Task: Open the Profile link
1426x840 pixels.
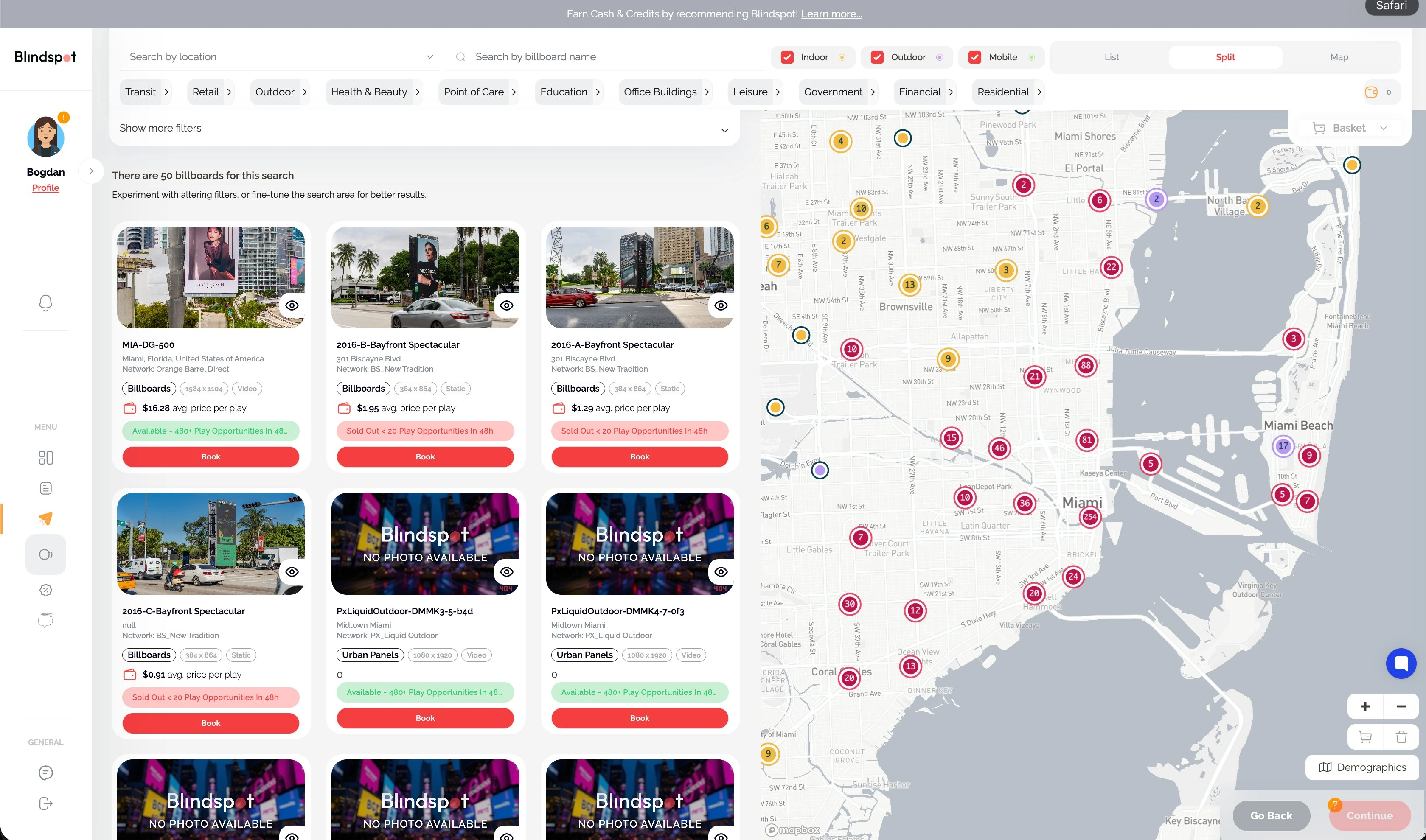Action: point(45,188)
